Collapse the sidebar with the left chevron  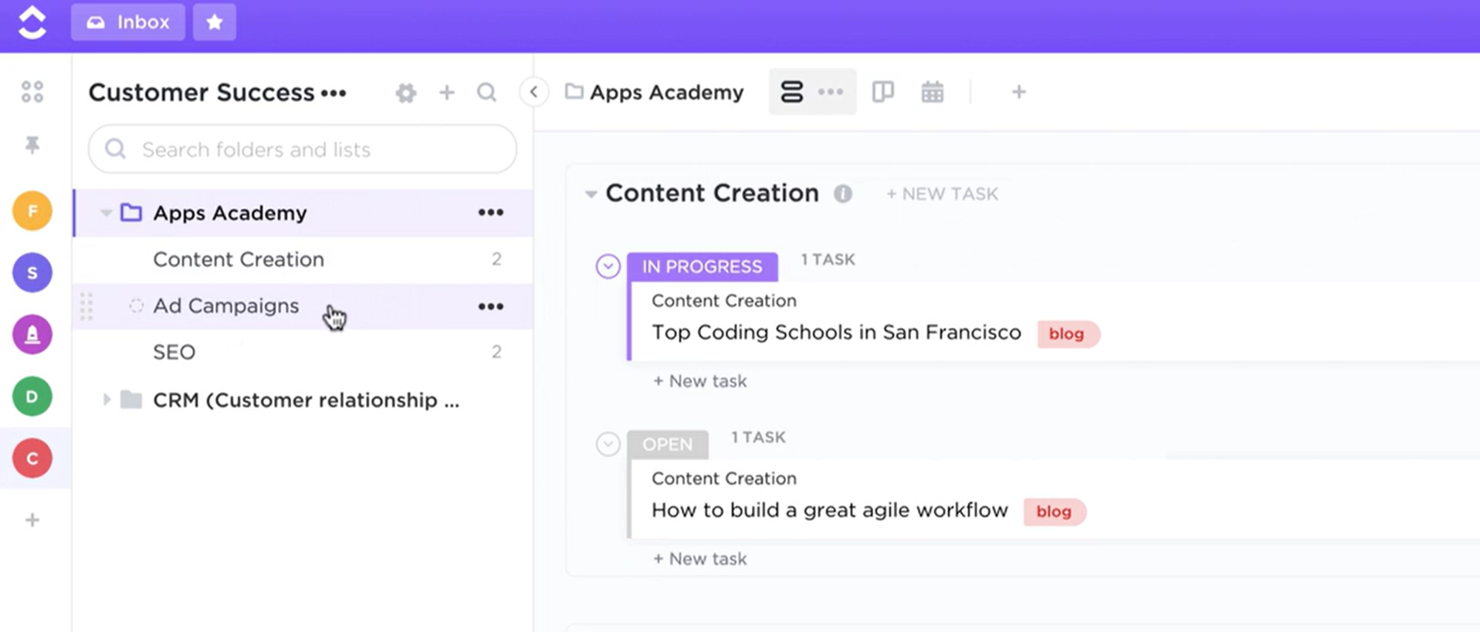coord(534,91)
